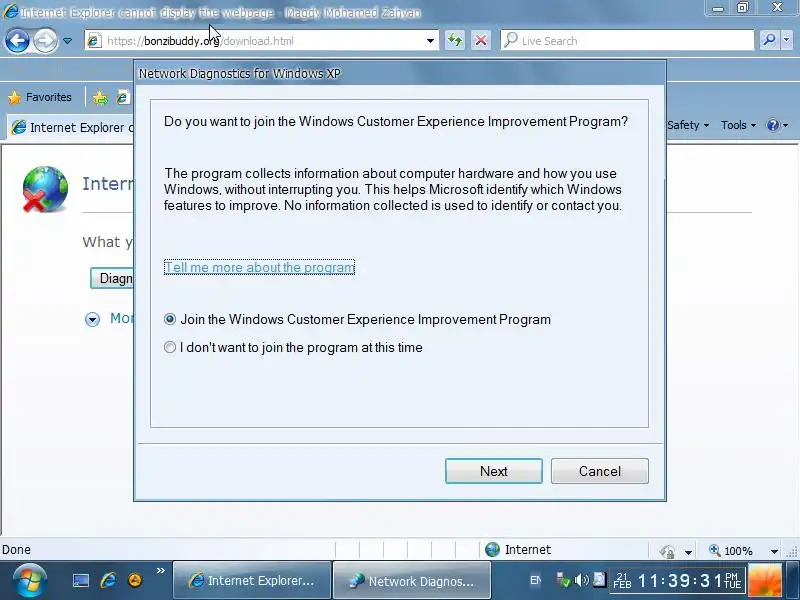Image resolution: width=800 pixels, height=600 pixels.
Task: Open the Tools menu
Action: coord(738,125)
